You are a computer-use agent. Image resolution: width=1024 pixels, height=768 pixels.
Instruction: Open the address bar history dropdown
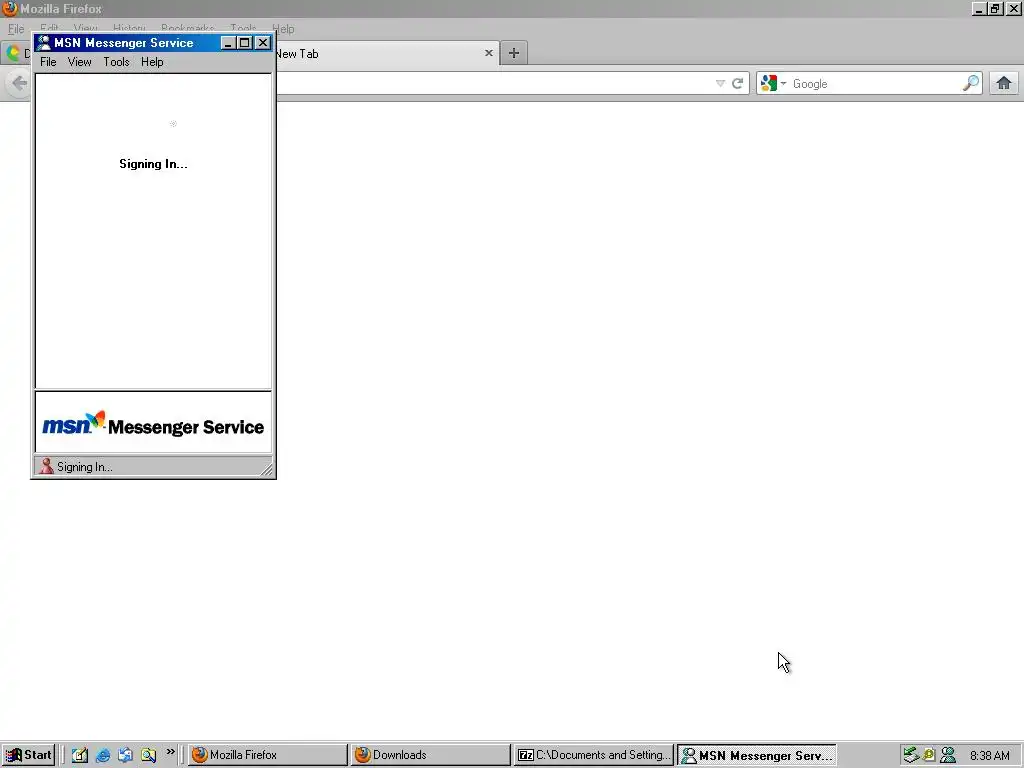[720, 84]
